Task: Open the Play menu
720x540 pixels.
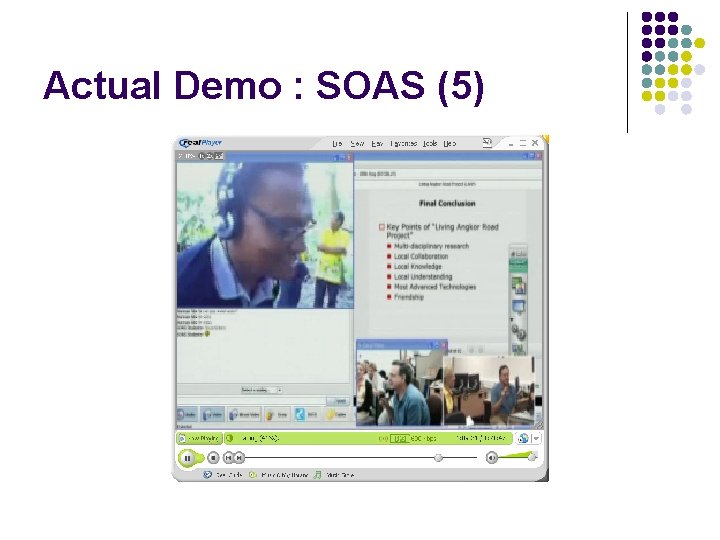Action: (x=377, y=144)
